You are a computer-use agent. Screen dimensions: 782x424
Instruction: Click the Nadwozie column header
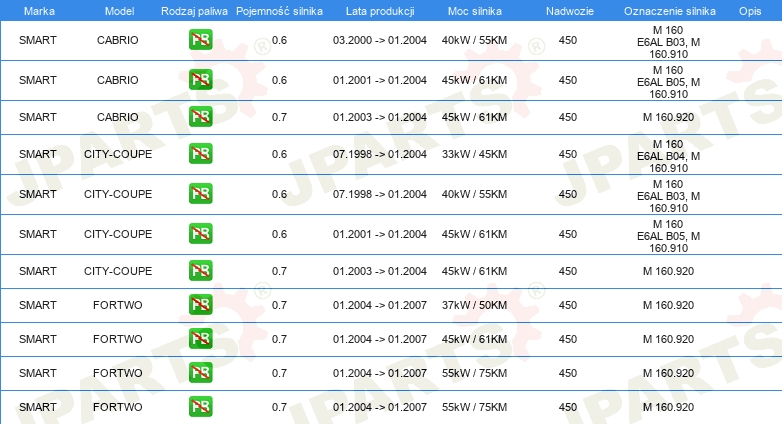[570, 11]
